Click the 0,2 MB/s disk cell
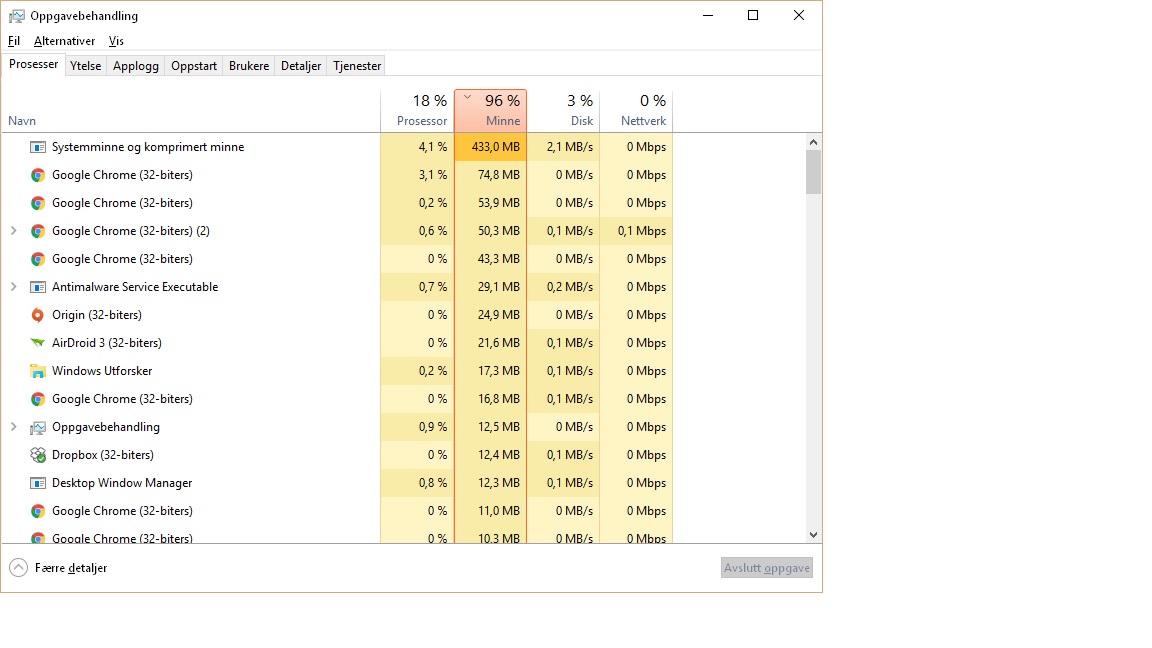 click(x=564, y=287)
